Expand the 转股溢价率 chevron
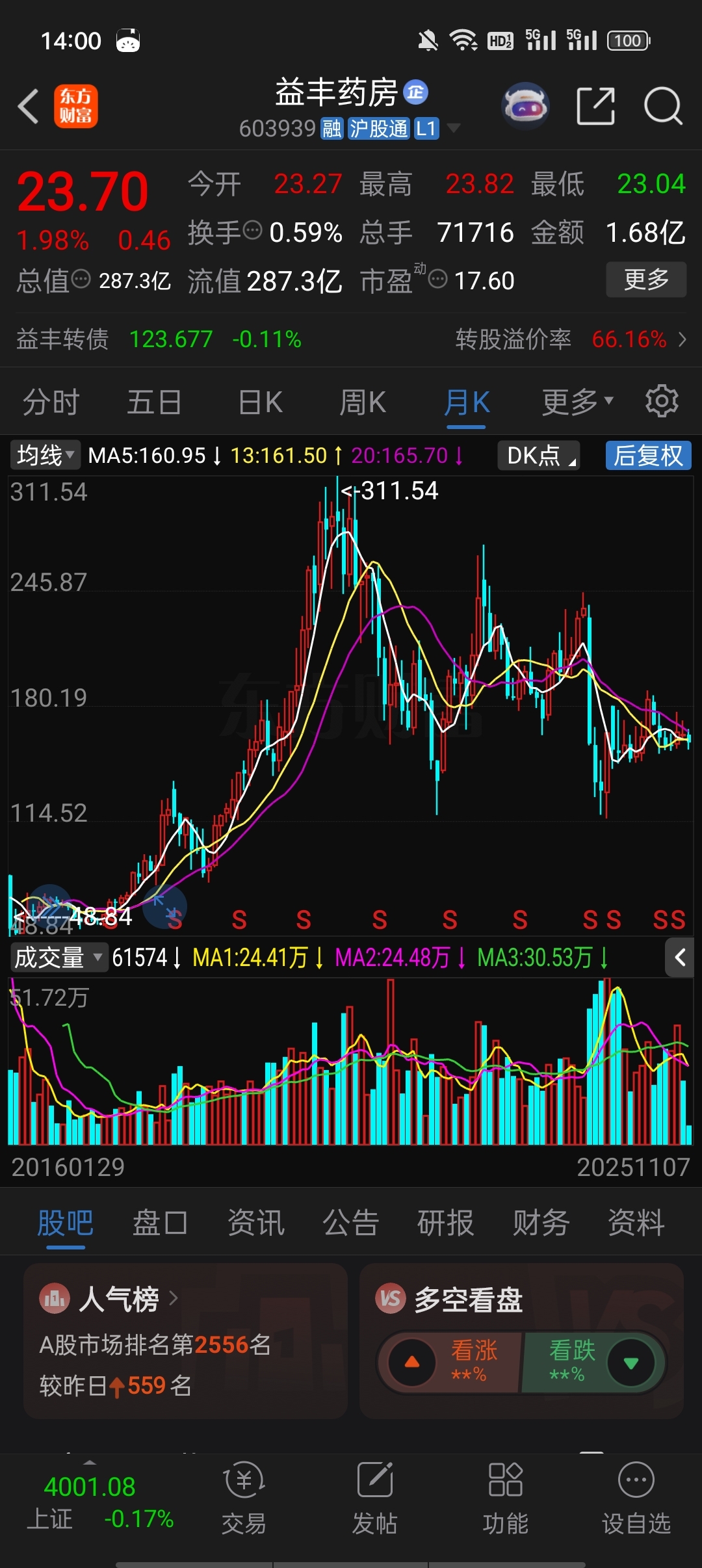The image size is (702, 1568). 682,339
